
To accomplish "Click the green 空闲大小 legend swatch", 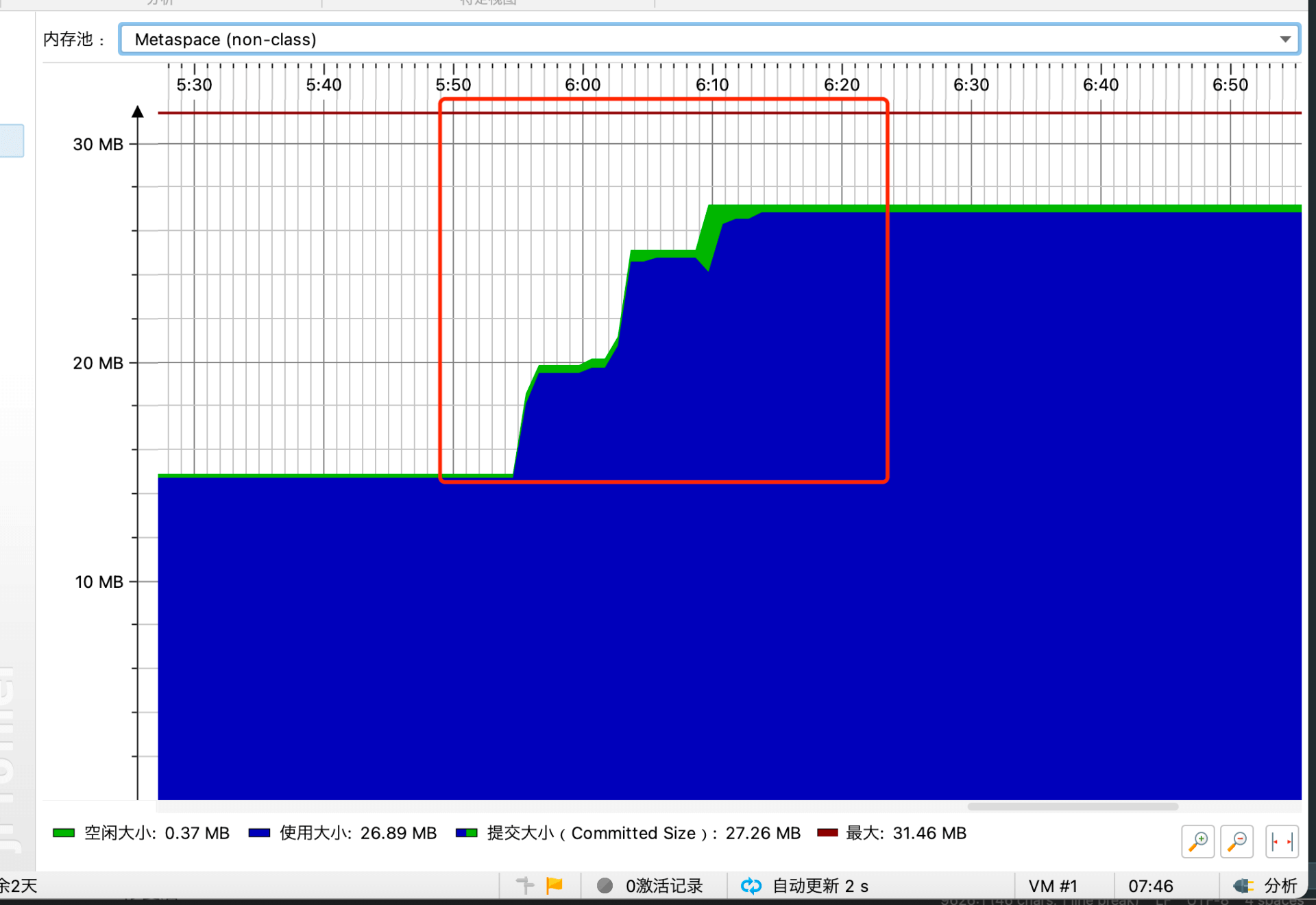I will 64,833.
